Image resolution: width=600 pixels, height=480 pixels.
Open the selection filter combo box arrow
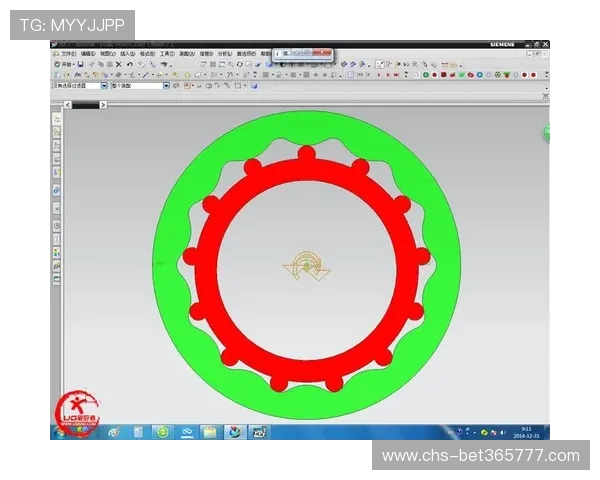point(104,86)
